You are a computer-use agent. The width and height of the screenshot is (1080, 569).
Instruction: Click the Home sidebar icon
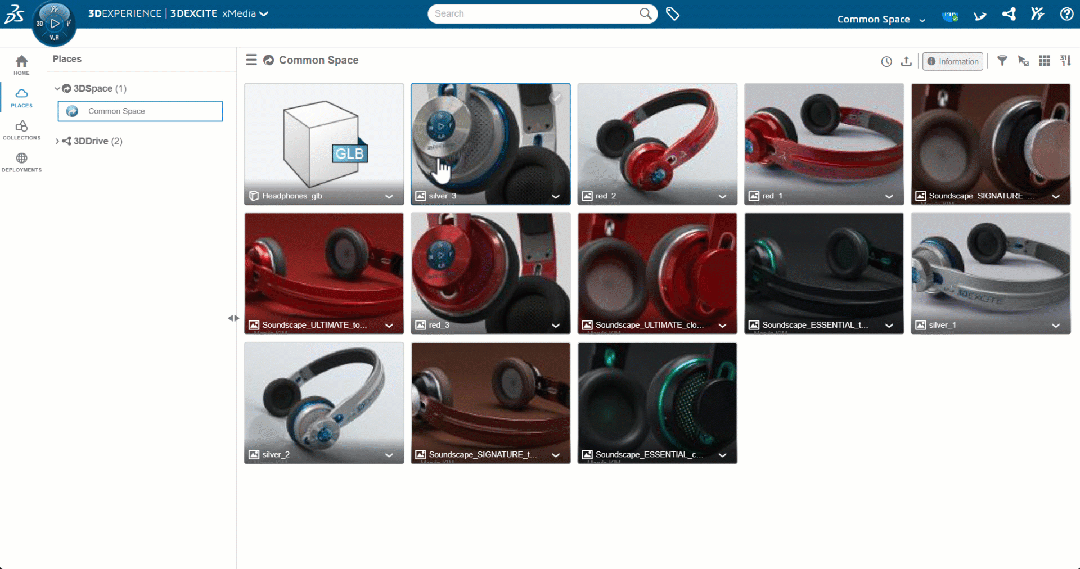21,65
